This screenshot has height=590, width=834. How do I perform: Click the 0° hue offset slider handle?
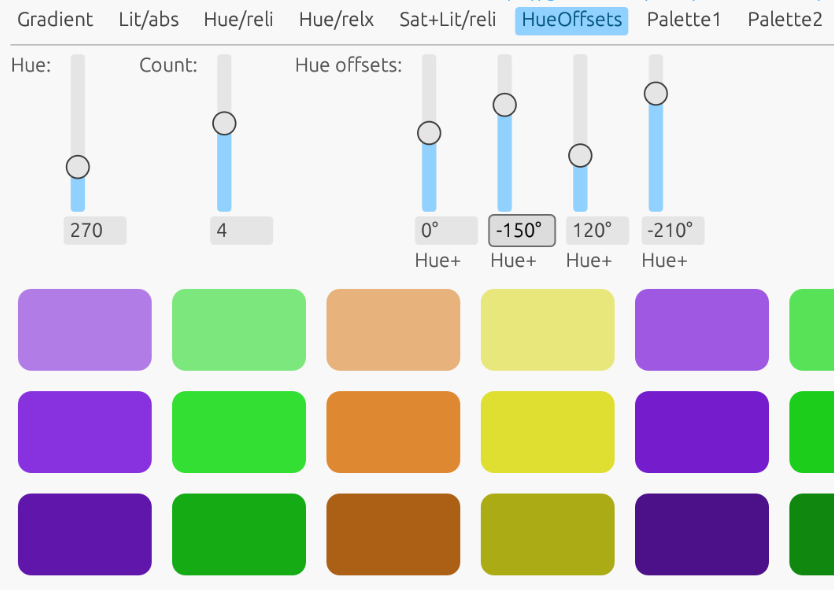[429, 133]
